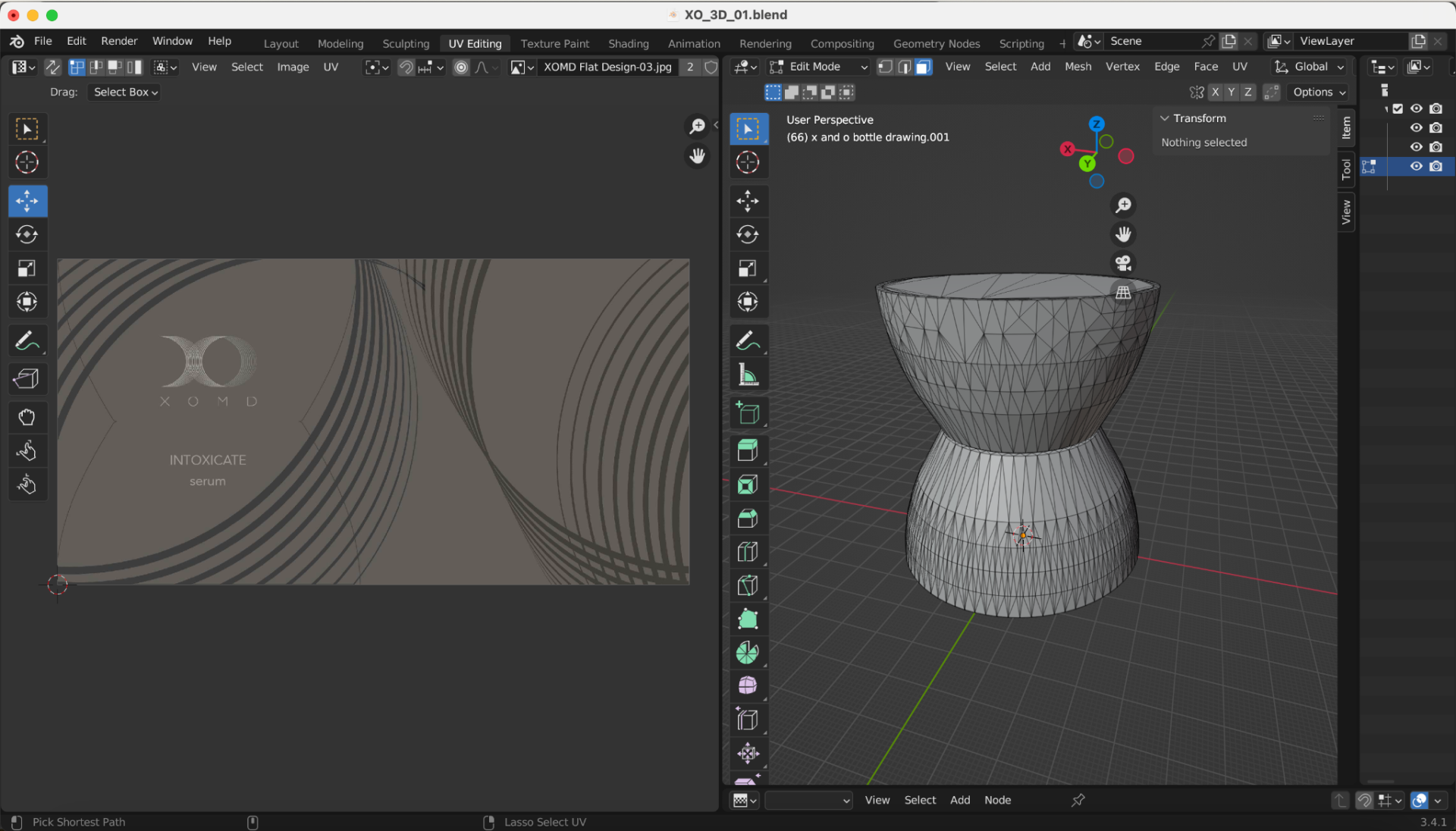This screenshot has width=1456, height=831.
Task: Click the Options button in viewport
Action: [1319, 92]
